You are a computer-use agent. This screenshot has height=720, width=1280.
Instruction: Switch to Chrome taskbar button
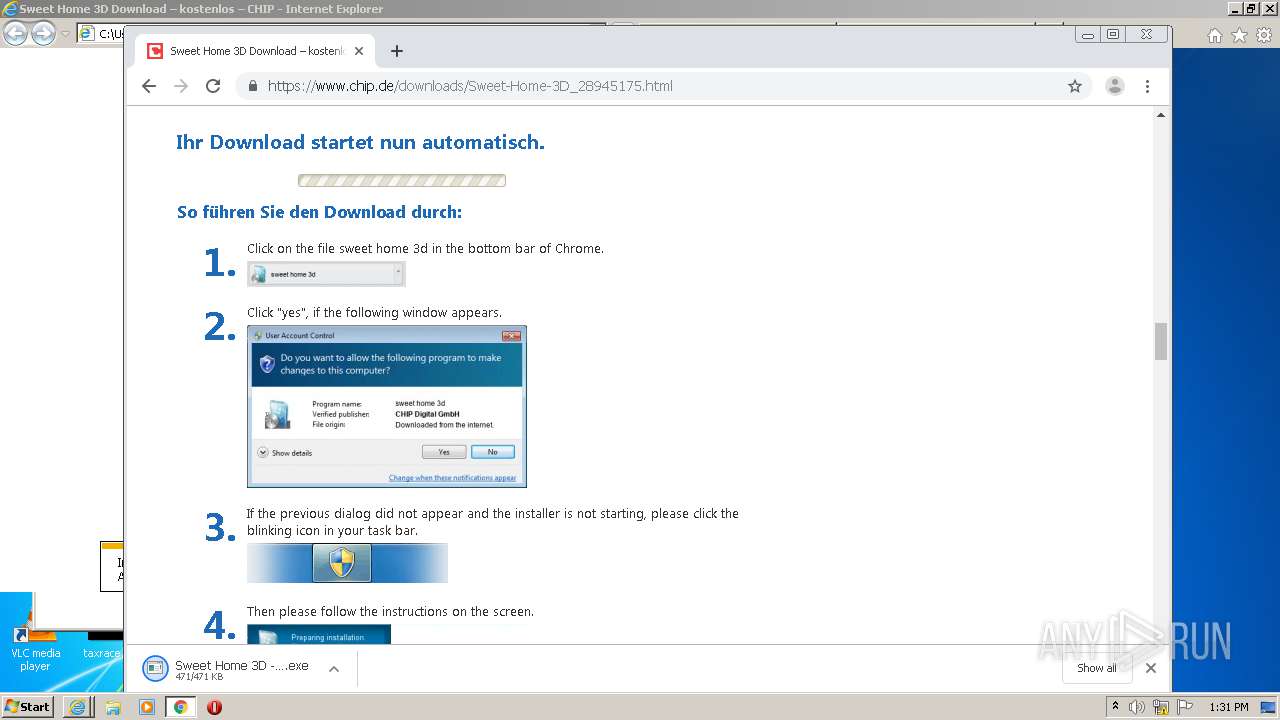[x=180, y=707]
